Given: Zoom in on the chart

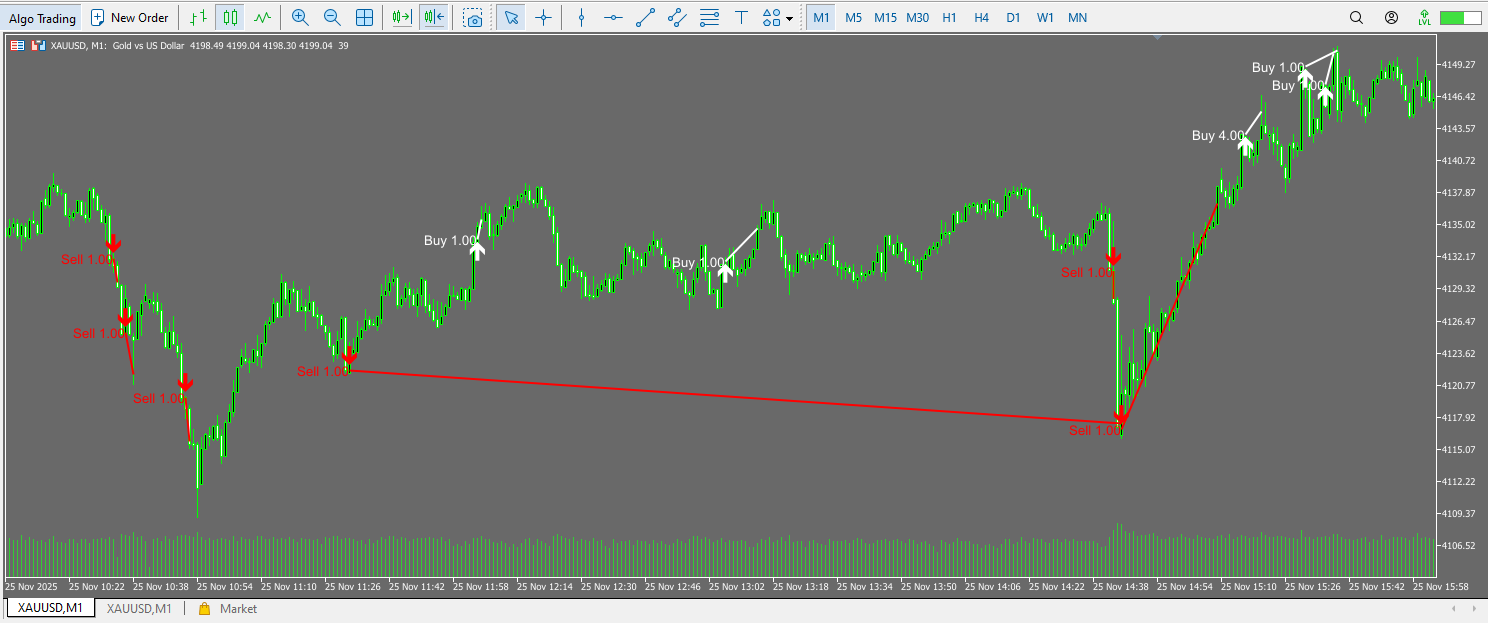Looking at the screenshot, I should tap(300, 17).
